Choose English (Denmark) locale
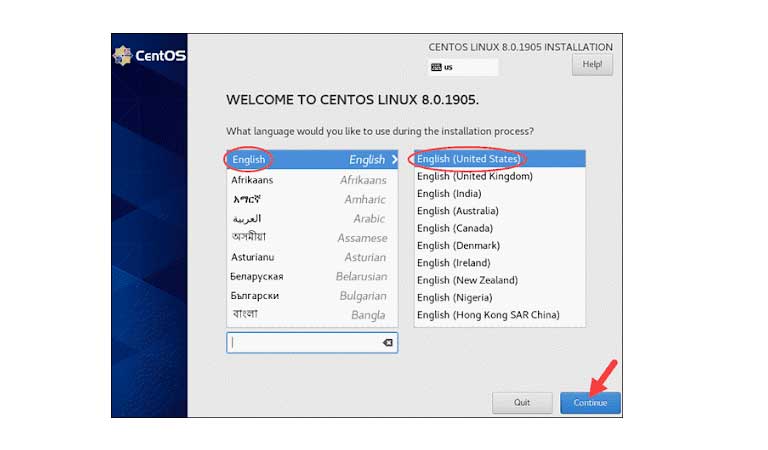The width and height of the screenshot is (768, 450). (500, 245)
